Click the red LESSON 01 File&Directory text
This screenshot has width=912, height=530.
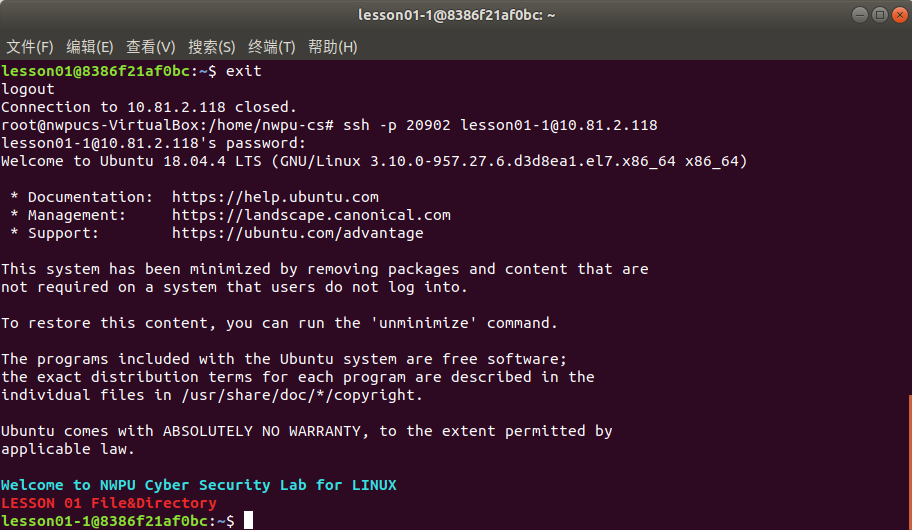click(109, 503)
